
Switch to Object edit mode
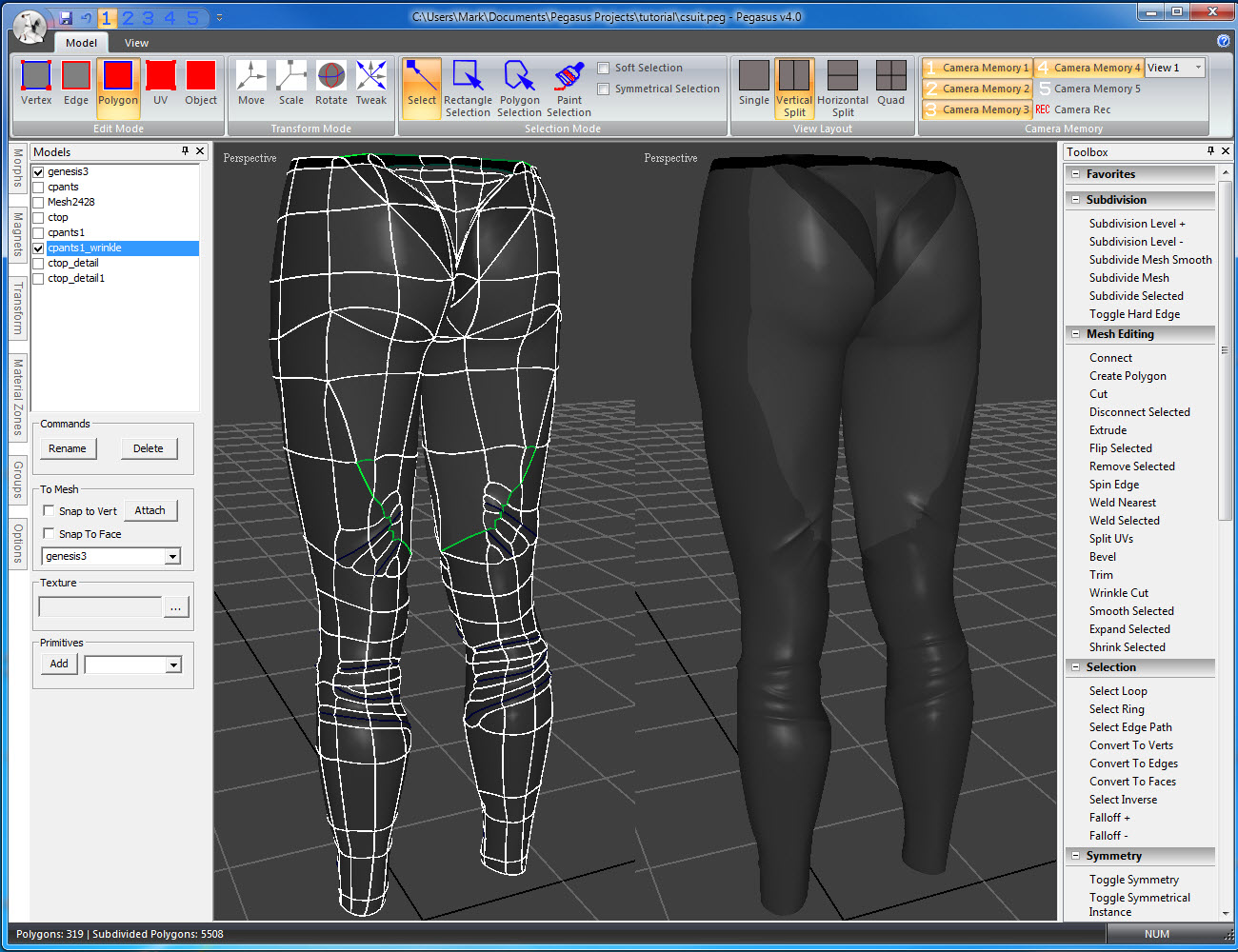[201, 84]
